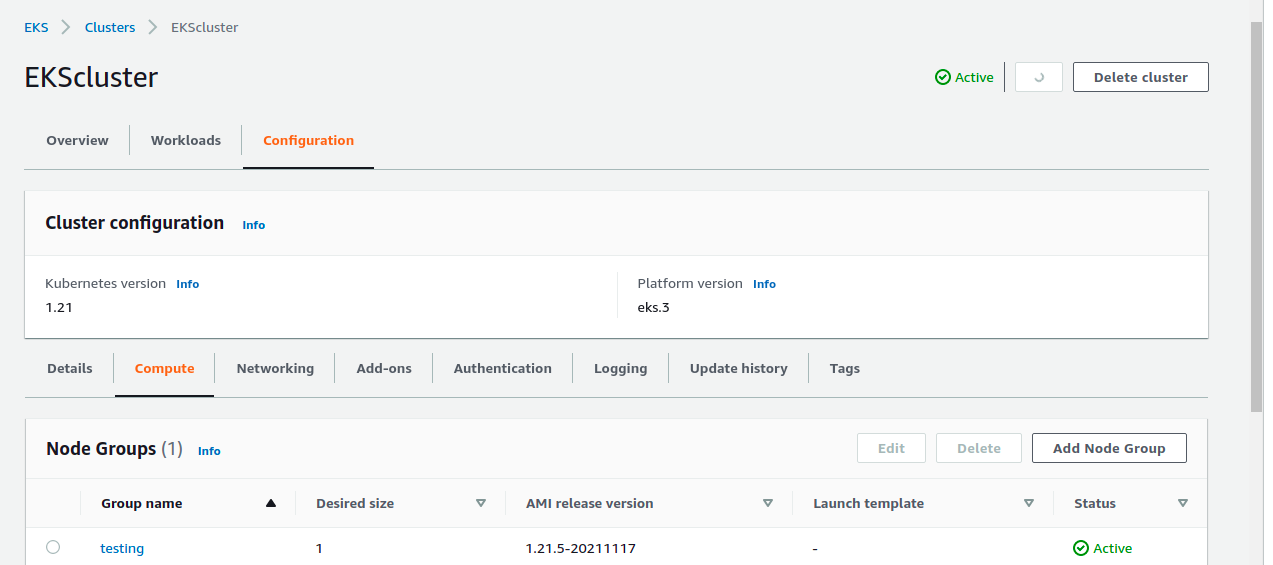Click the node group Delete button
1273x565 pixels.
tap(978, 449)
